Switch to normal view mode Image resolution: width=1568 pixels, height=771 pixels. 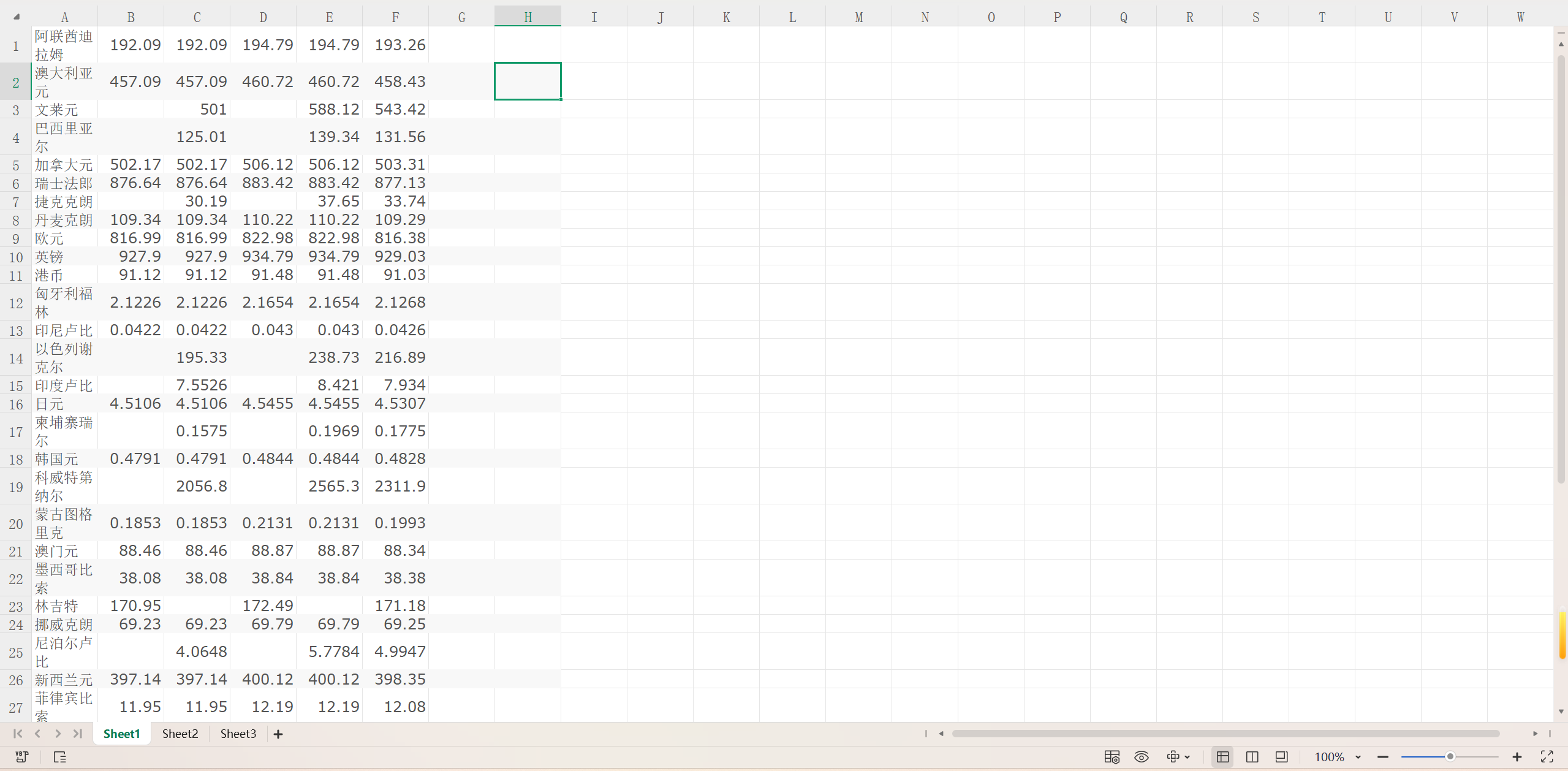tap(1222, 757)
